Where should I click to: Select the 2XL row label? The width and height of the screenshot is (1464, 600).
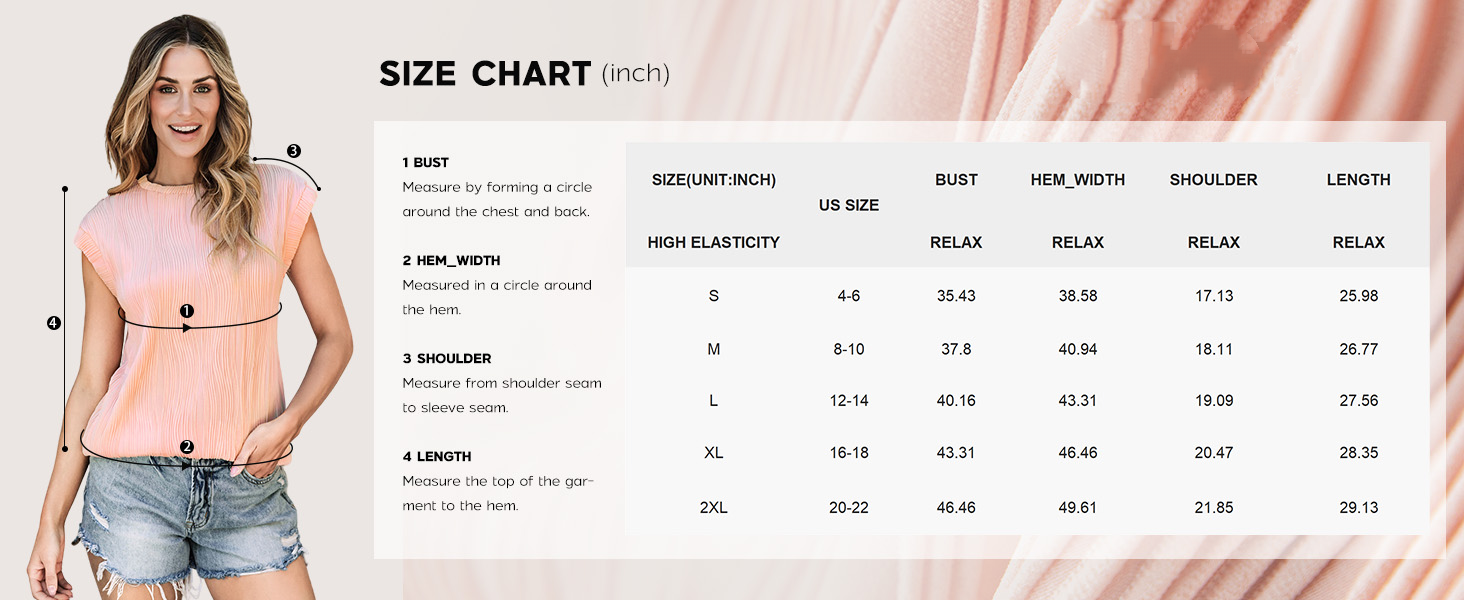point(713,507)
